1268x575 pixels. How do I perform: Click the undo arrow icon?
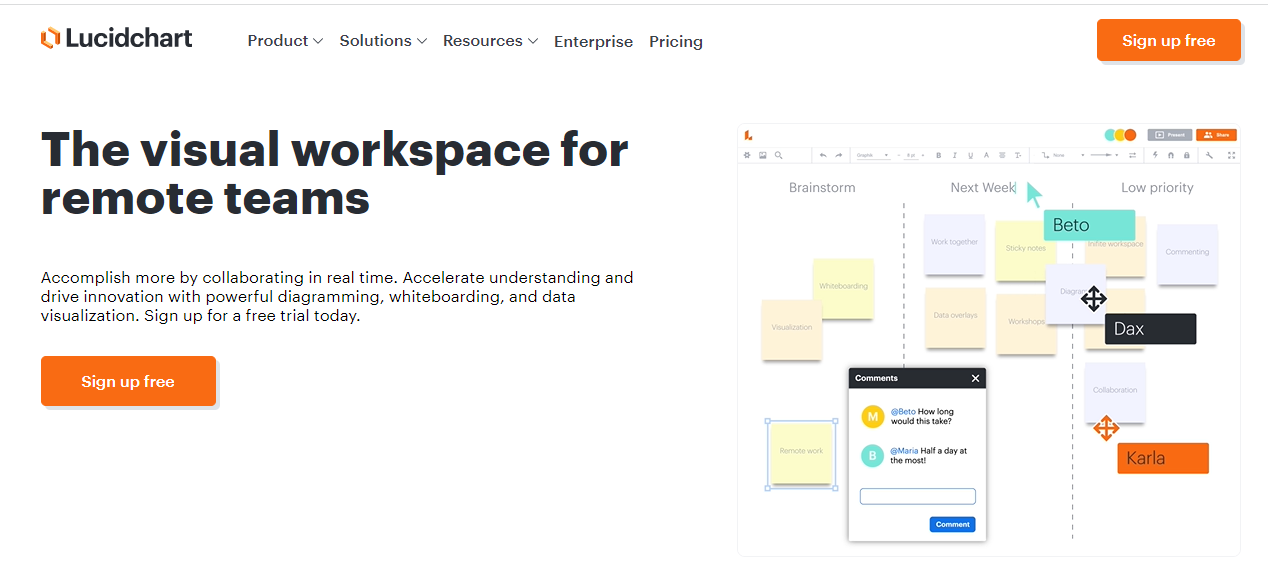pos(823,155)
